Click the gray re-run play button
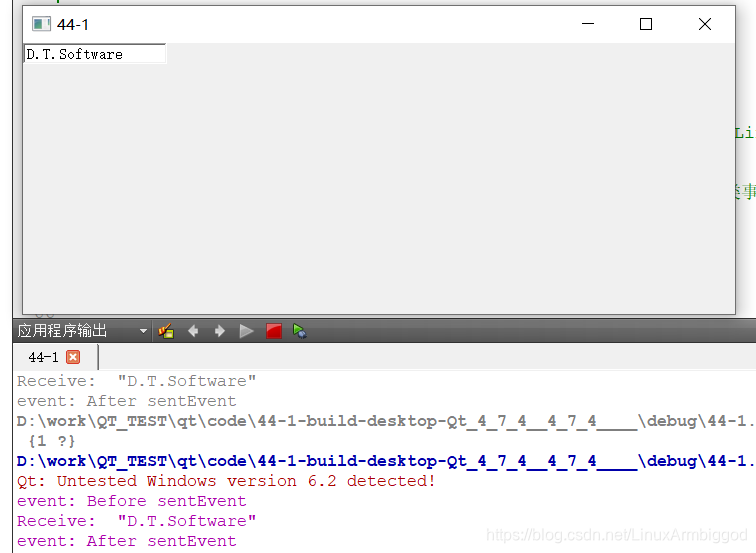This screenshot has height=553, width=756. 246,331
